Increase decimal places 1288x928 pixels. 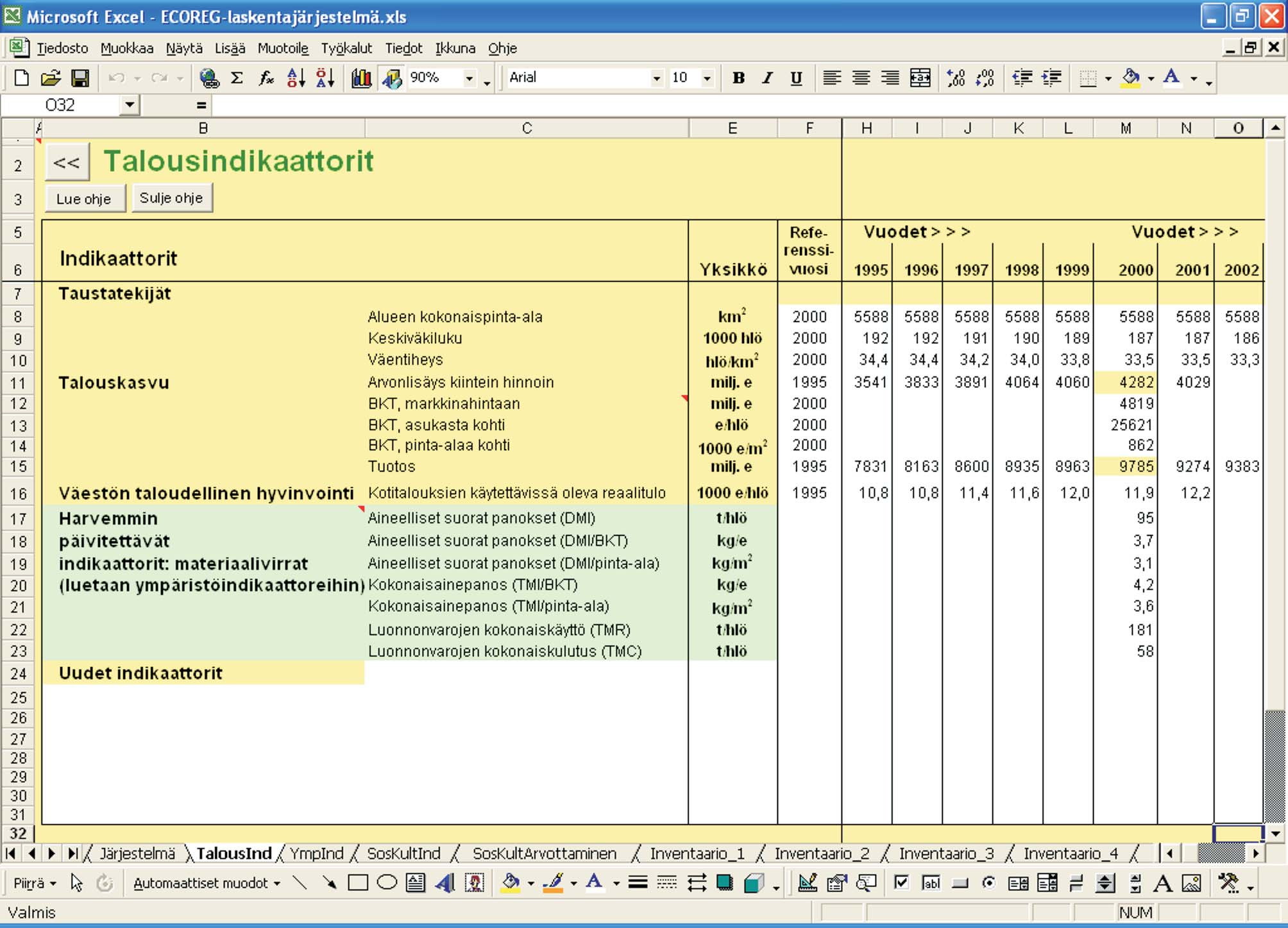956,78
